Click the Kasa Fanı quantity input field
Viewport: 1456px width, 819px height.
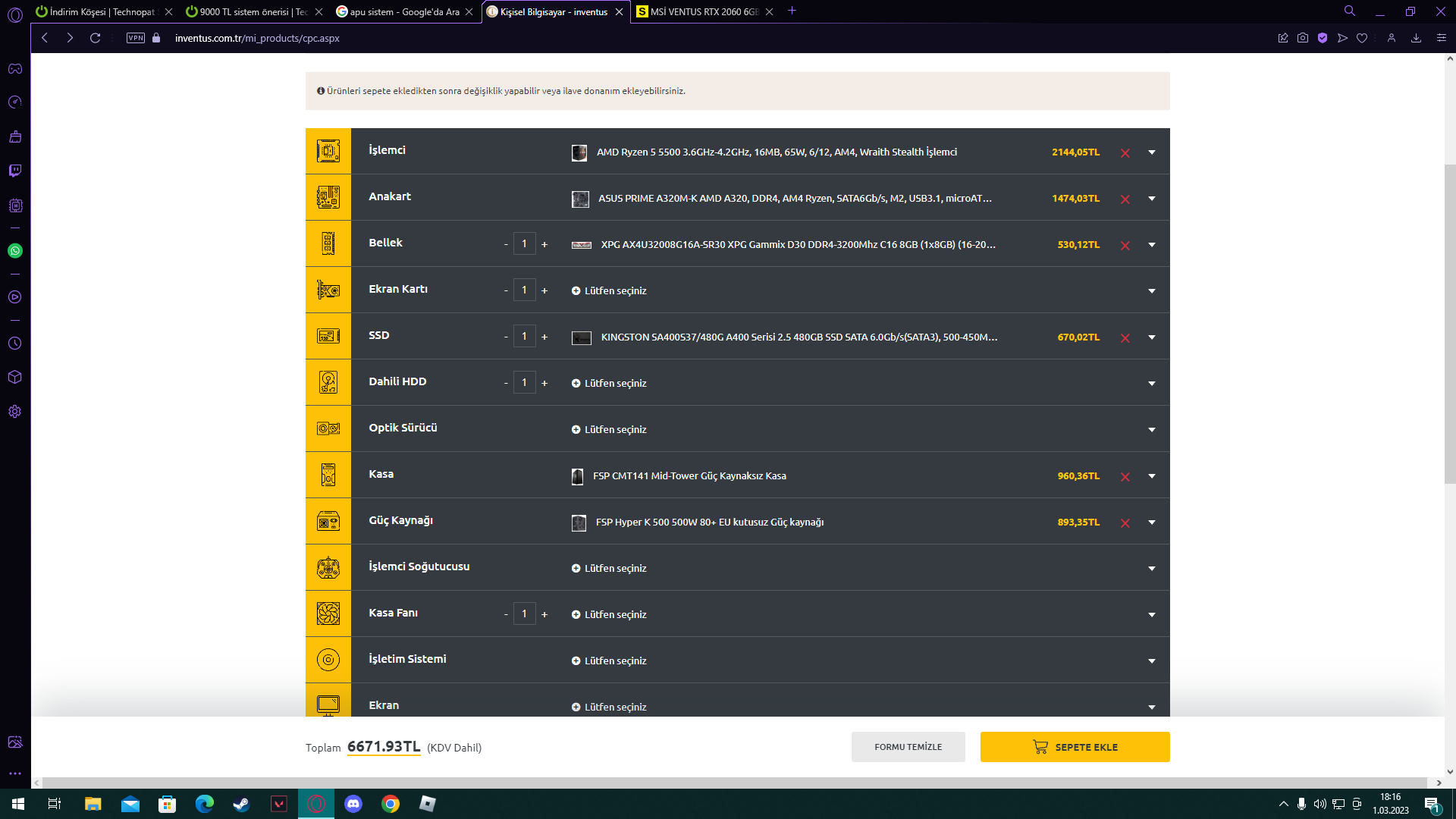coord(524,613)
